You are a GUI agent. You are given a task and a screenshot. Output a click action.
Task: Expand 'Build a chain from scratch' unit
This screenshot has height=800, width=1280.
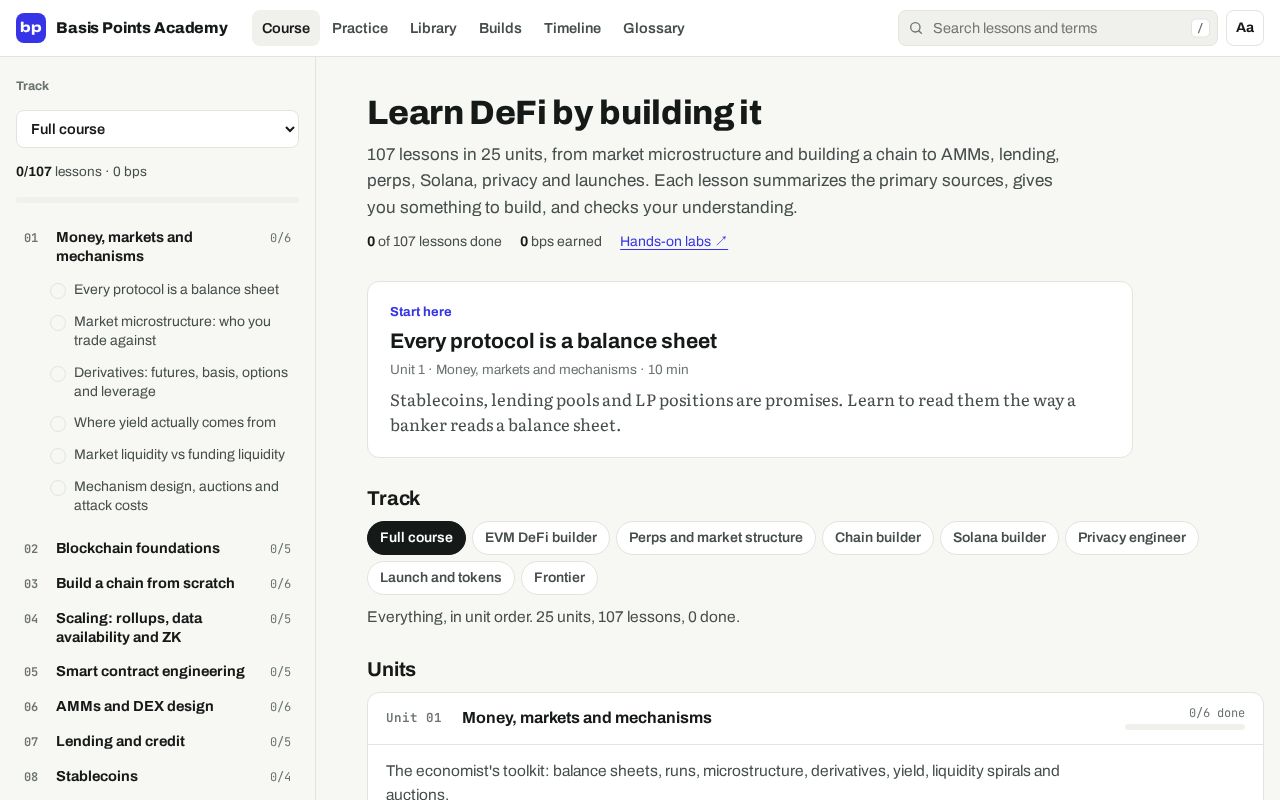(157, 584)
